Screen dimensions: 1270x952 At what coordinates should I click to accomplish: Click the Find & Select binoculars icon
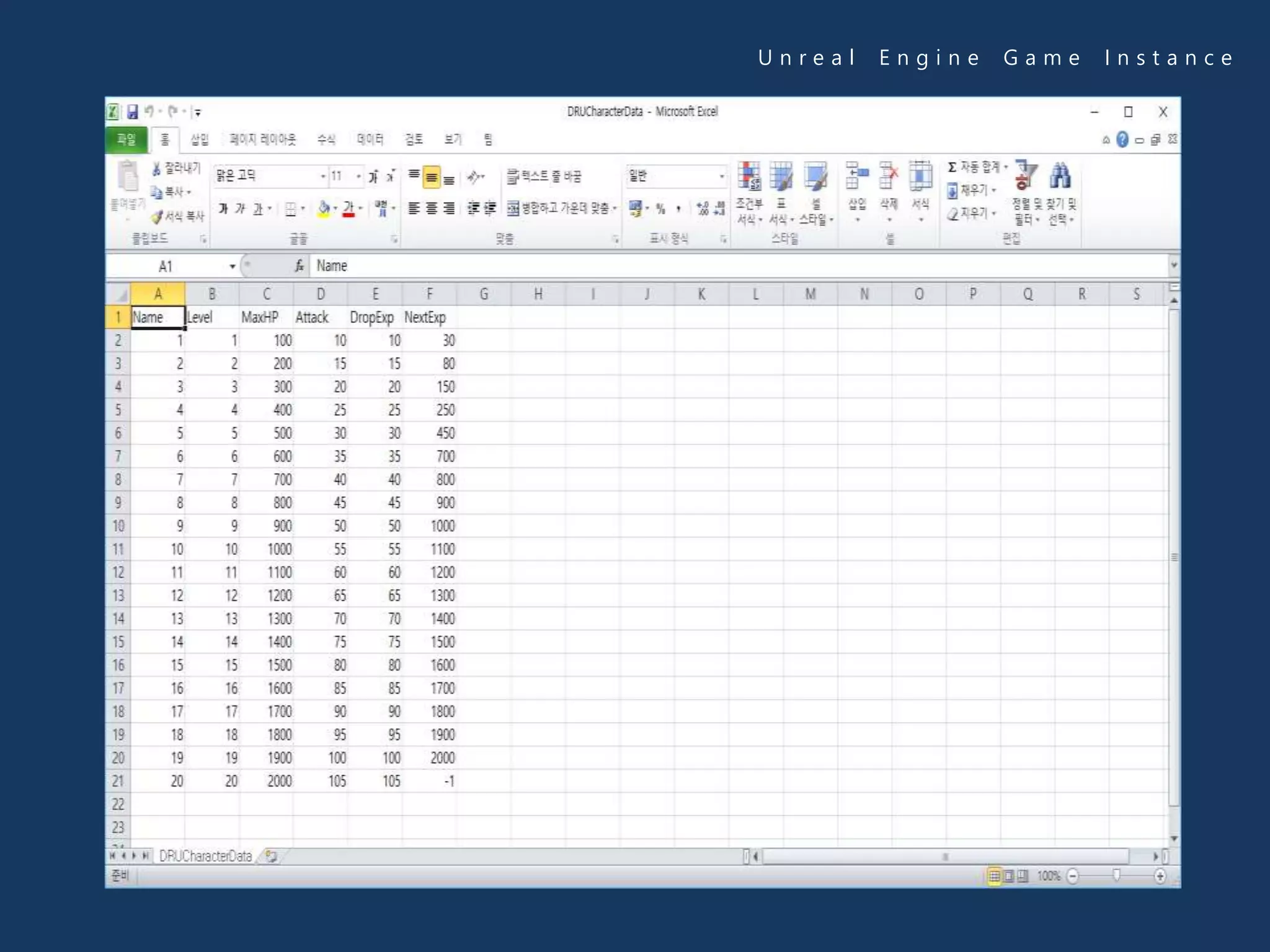coord(1060,176)
